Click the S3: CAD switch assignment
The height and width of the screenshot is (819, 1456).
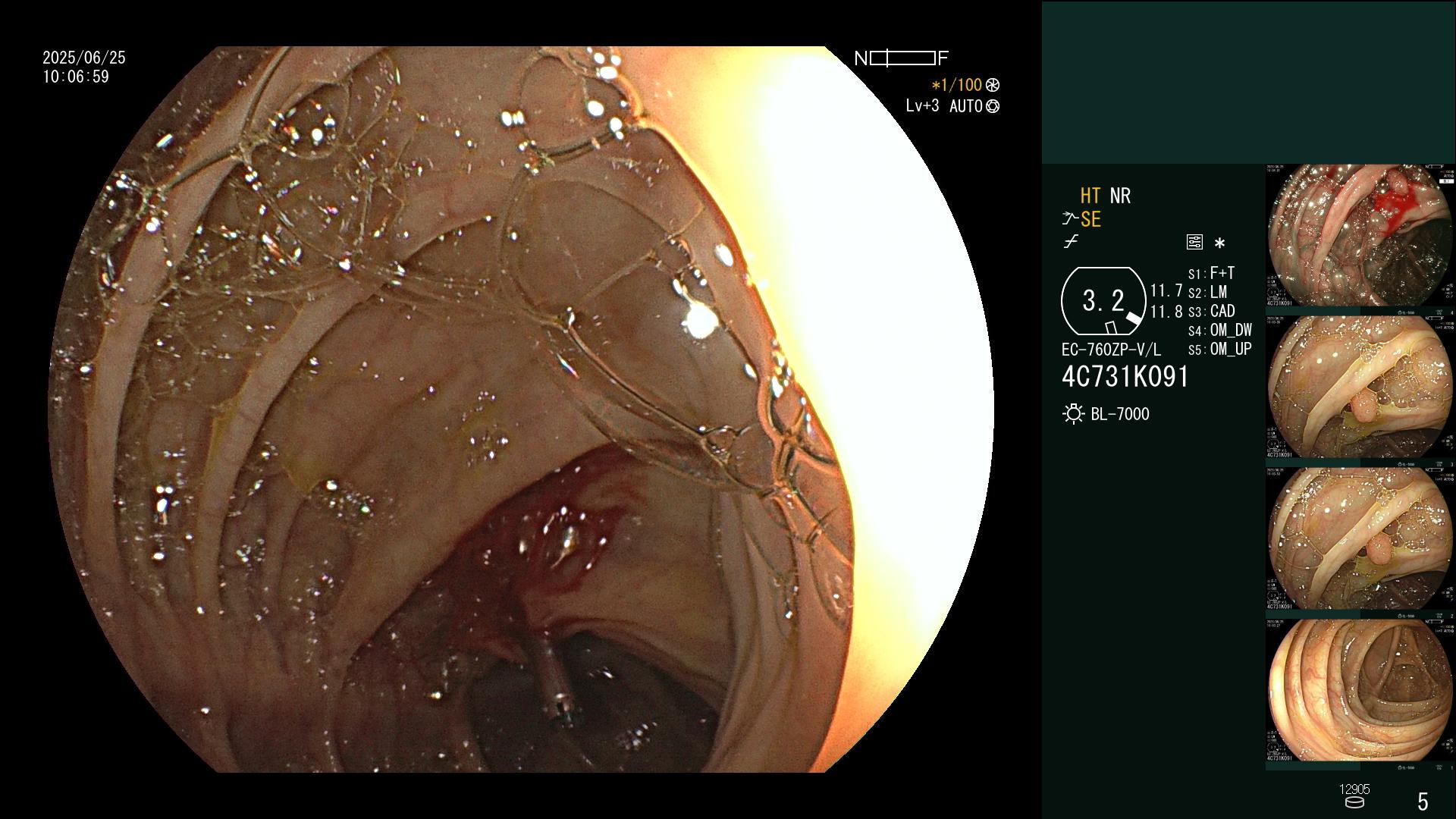pos(1211,312)
